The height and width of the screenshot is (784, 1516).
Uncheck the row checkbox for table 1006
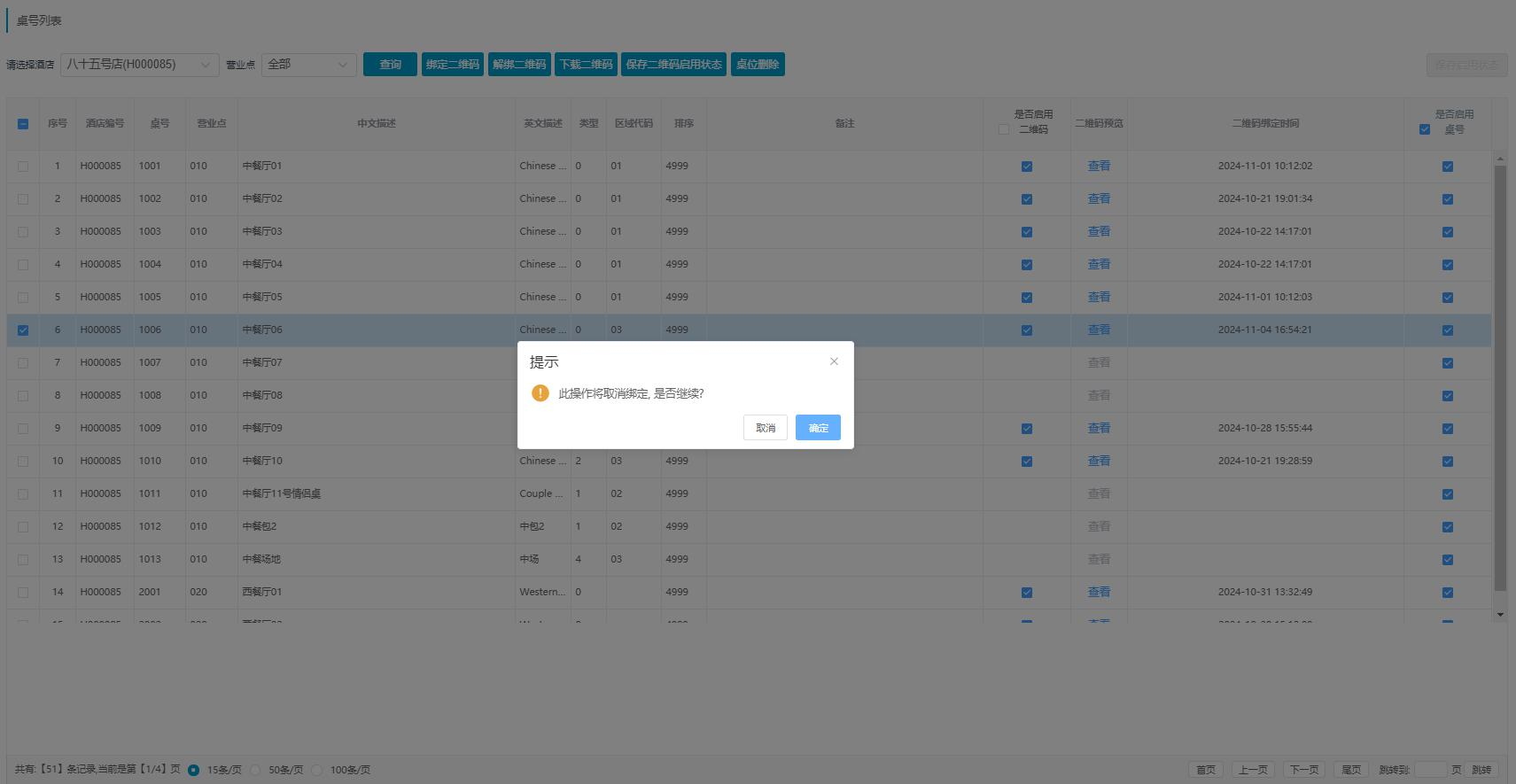(23, 330)
